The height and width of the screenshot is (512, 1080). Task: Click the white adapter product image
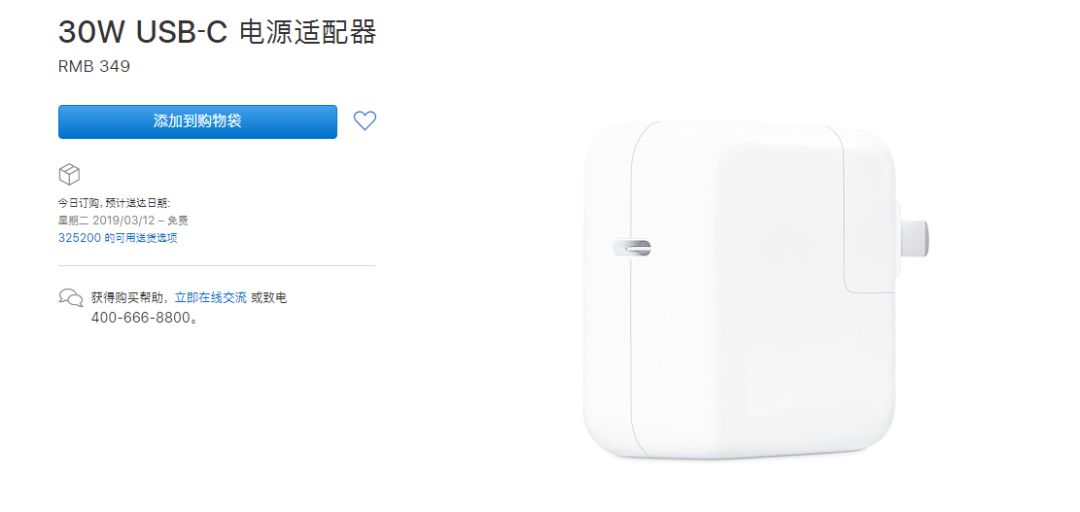click(x=756, y=289)
